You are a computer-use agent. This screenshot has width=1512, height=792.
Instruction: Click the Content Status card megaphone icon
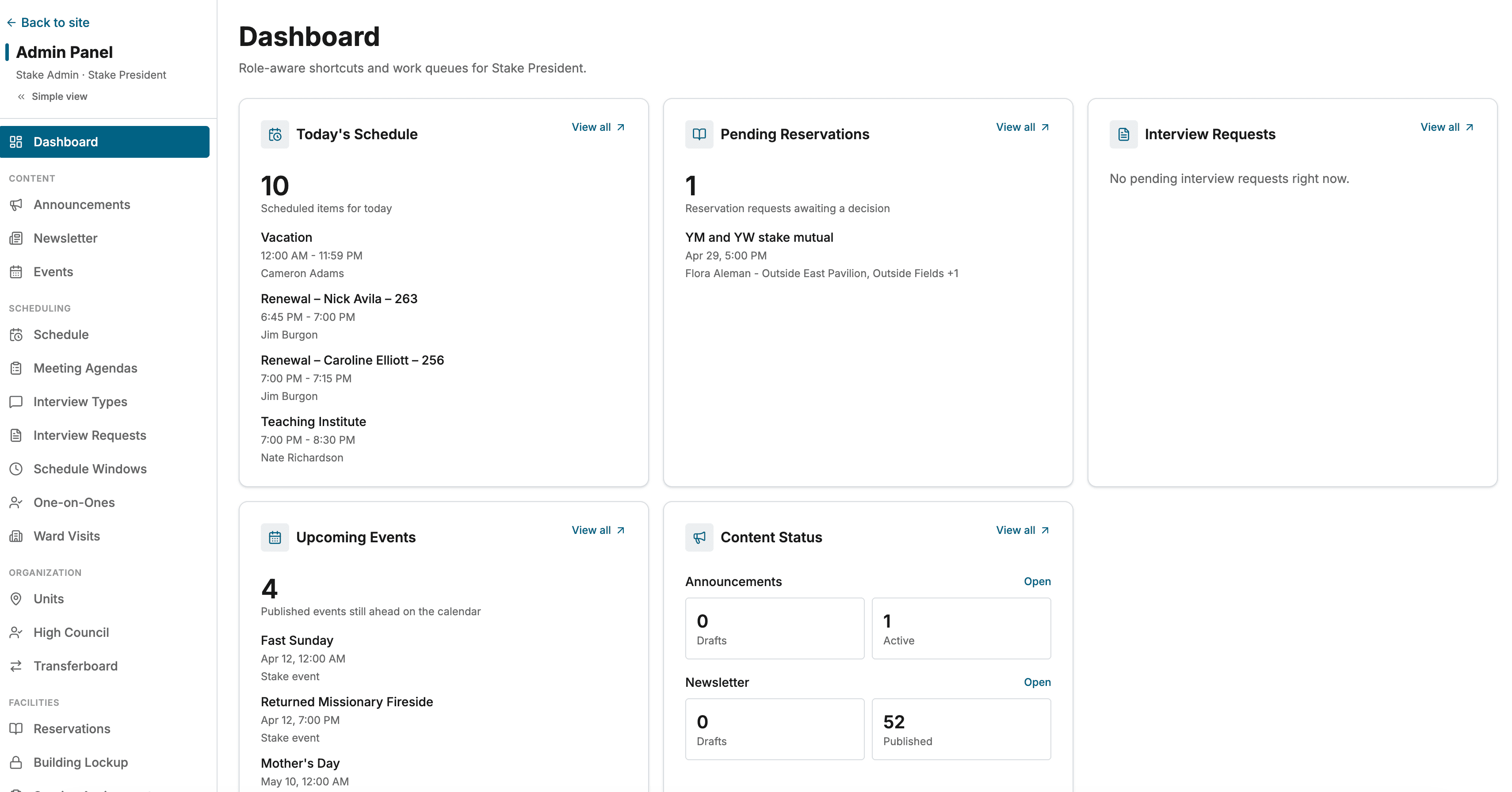point(699,537)
